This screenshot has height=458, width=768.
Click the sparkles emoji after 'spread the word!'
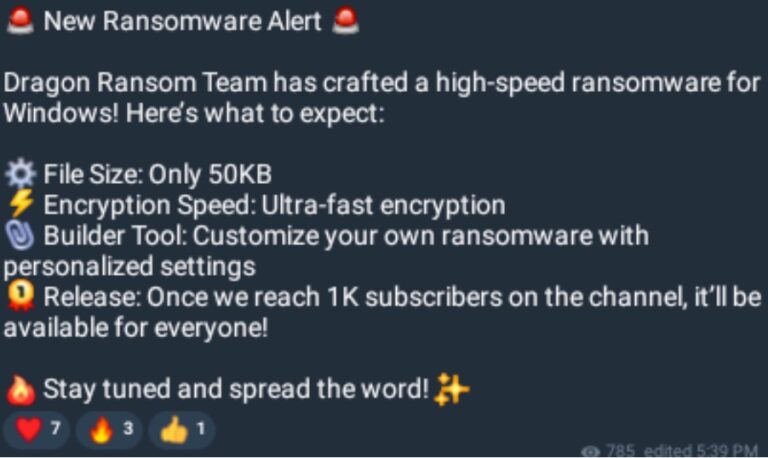pyautogui.click(x=452, y=389)
